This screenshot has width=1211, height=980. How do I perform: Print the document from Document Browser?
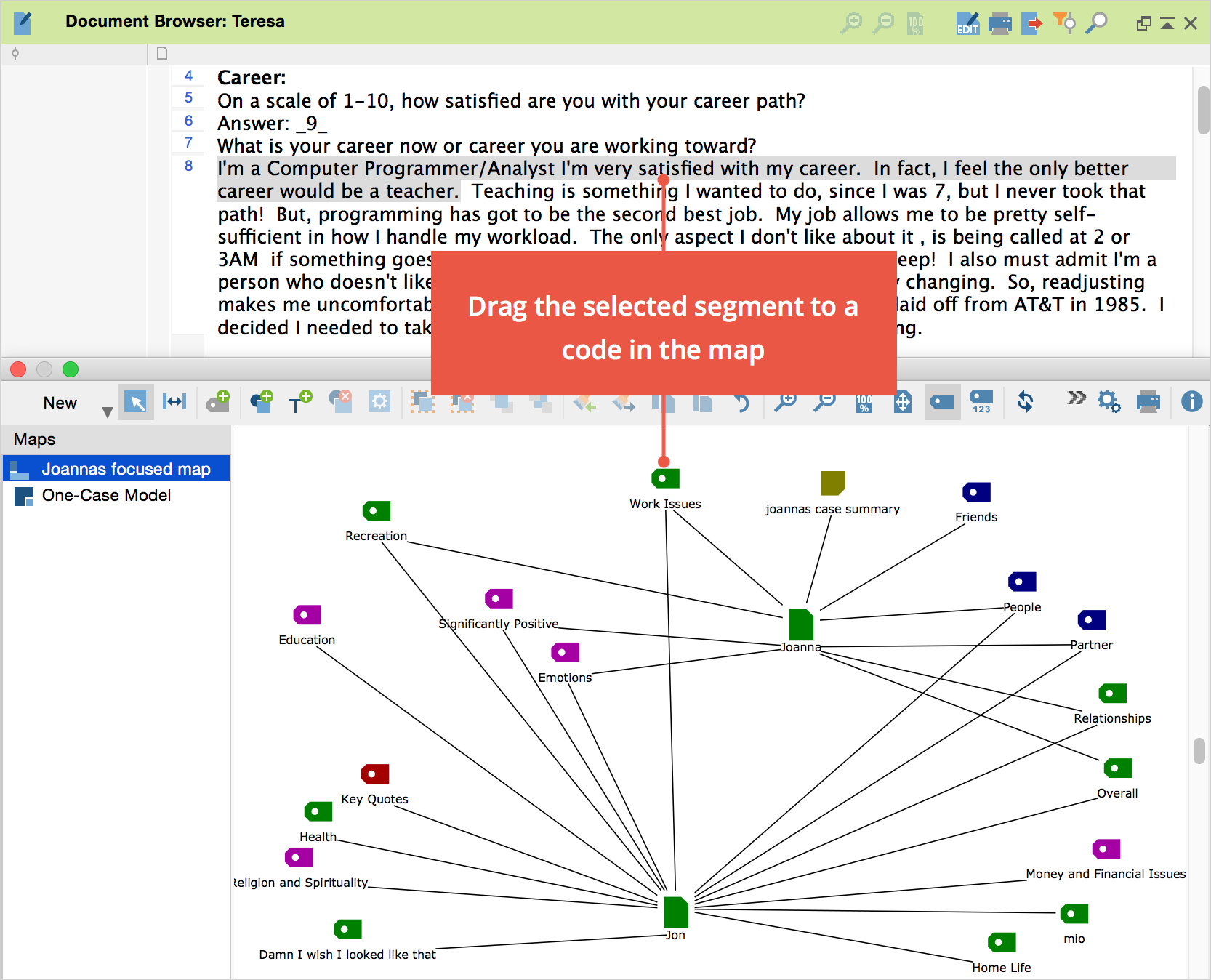click(x=1000, y=23)
